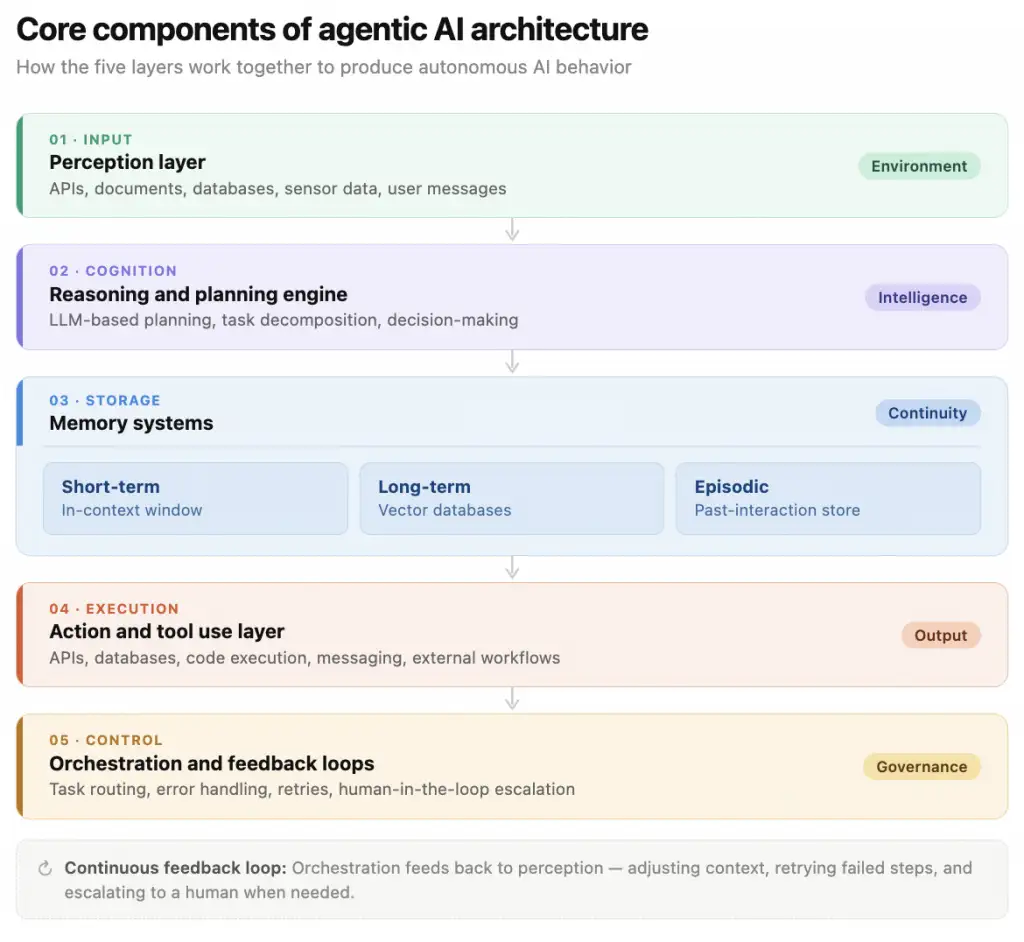
Task: Select the Environment badge
Action: pos(919,166)
